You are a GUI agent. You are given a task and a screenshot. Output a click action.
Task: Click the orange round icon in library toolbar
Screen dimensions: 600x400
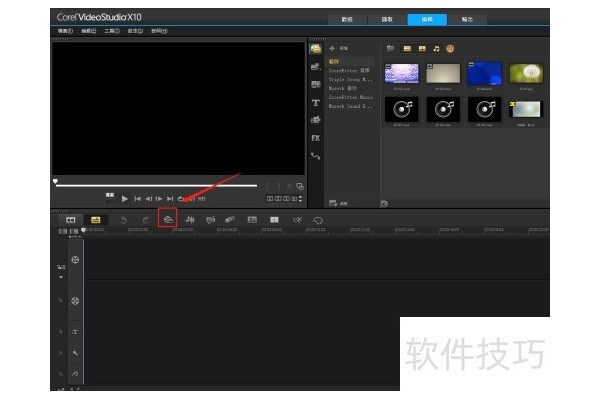450,49
